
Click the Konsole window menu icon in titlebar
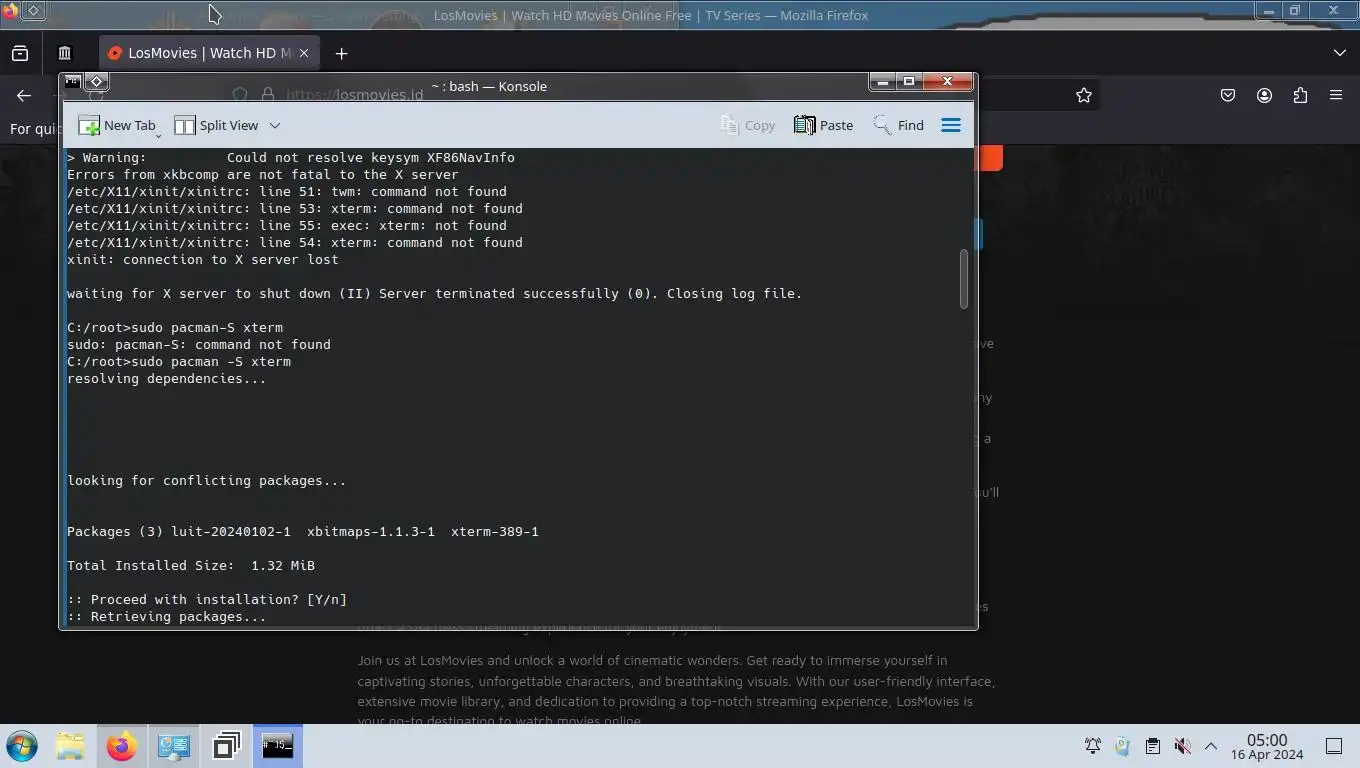[72, 81]
